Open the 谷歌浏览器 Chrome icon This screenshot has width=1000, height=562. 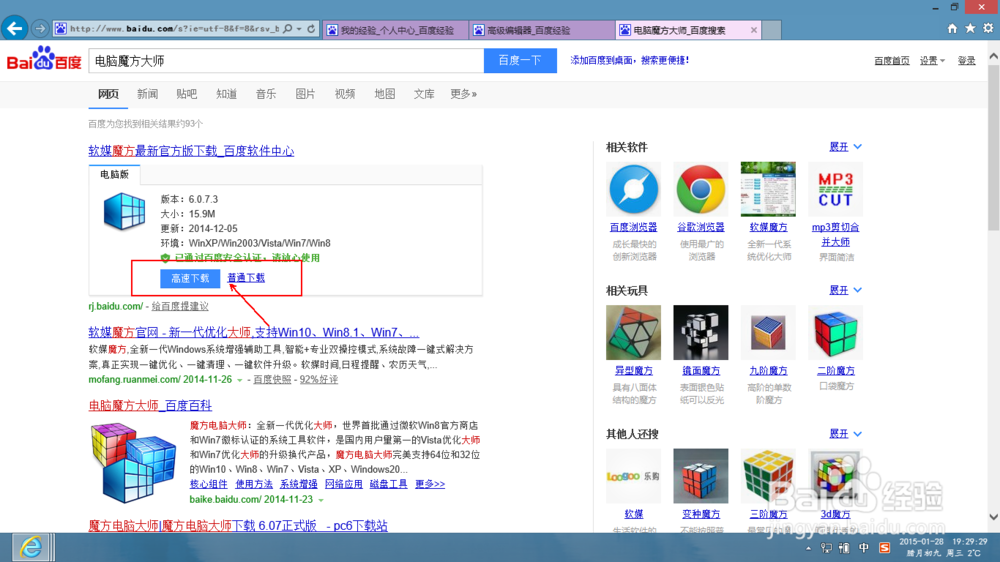pos(700,189)
